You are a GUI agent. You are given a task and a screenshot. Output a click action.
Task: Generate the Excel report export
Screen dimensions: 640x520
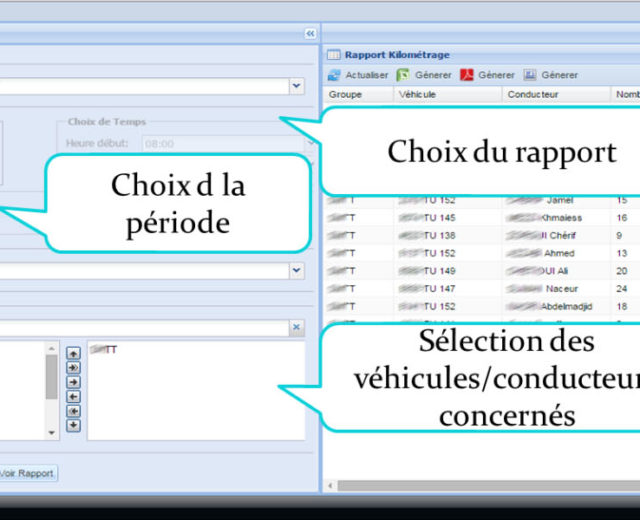[403, 75]
